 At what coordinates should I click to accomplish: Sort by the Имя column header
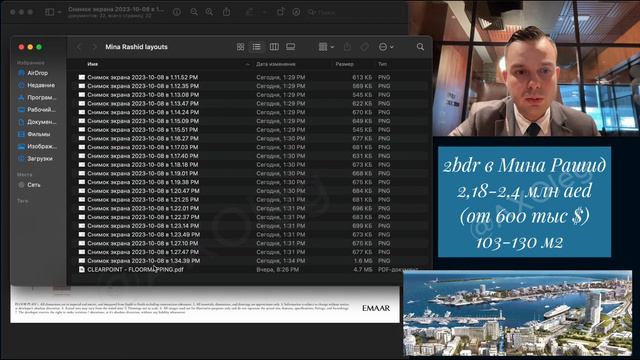tap(93, 64)
